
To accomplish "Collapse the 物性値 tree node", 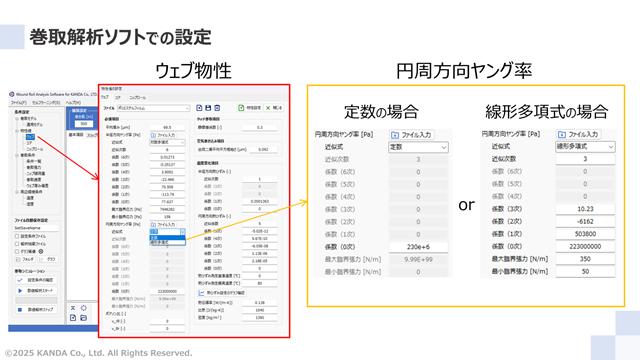I will [x=17, y=131].
